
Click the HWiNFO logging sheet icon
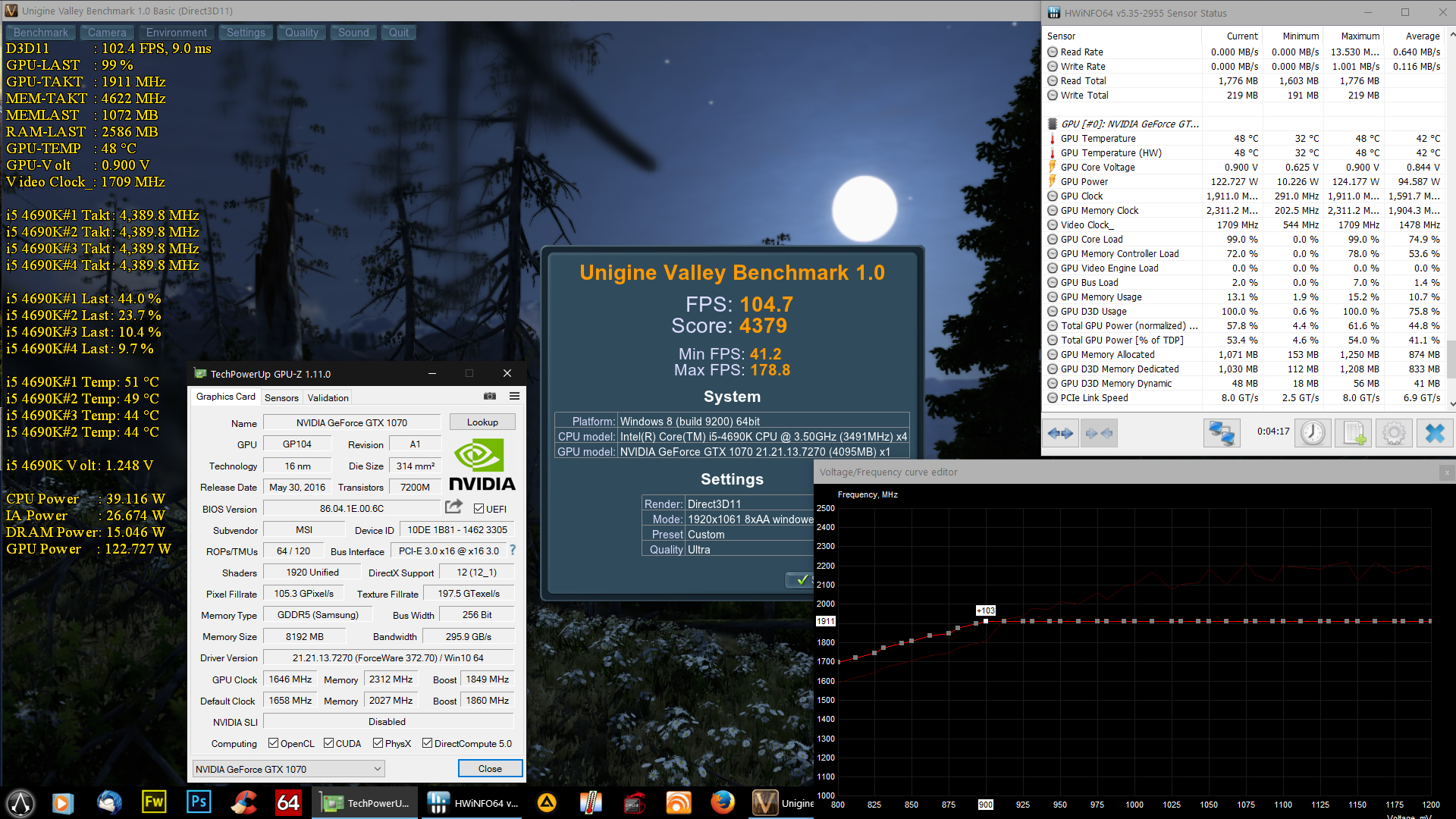click(x=1354, y=434)
